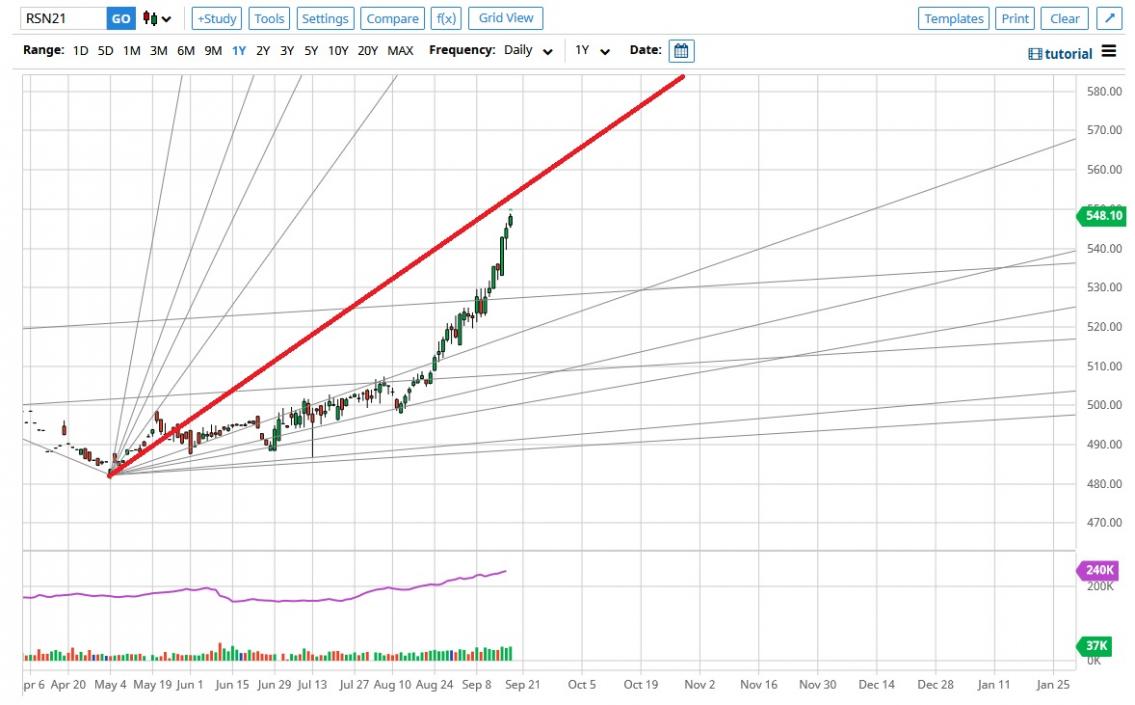Open the chart type candlestick selector

[x=156, y=18]
